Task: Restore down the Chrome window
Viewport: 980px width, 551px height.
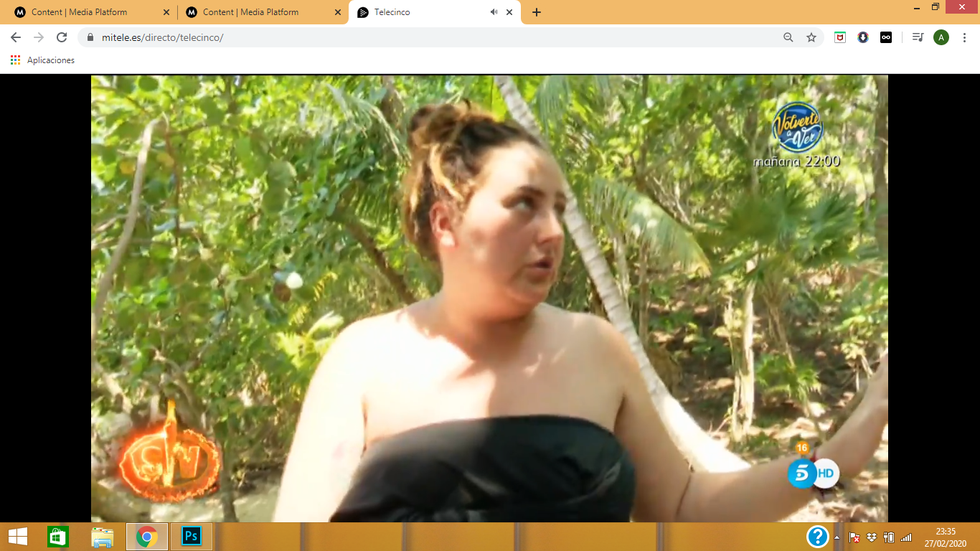Action: (935, 7)
